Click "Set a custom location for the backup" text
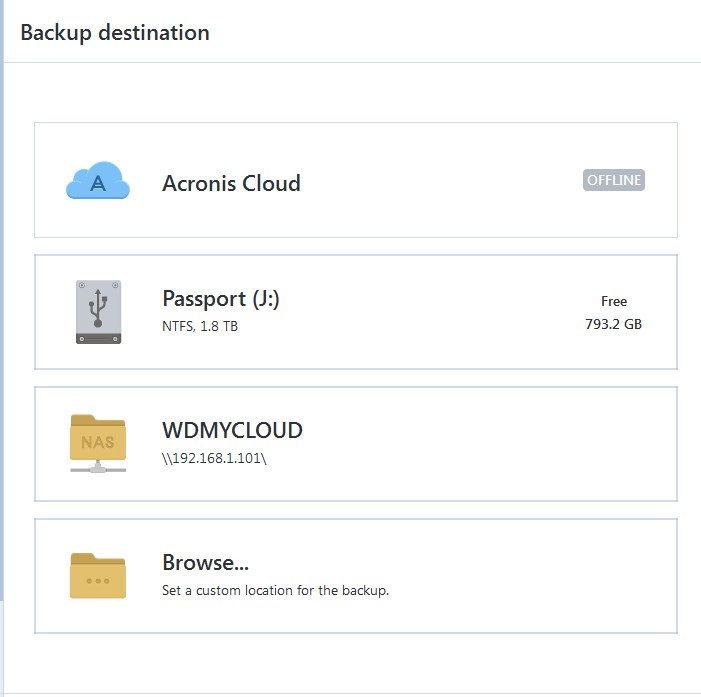The width and height of the screenshot is (701, 697). click(x=275, y=590)
